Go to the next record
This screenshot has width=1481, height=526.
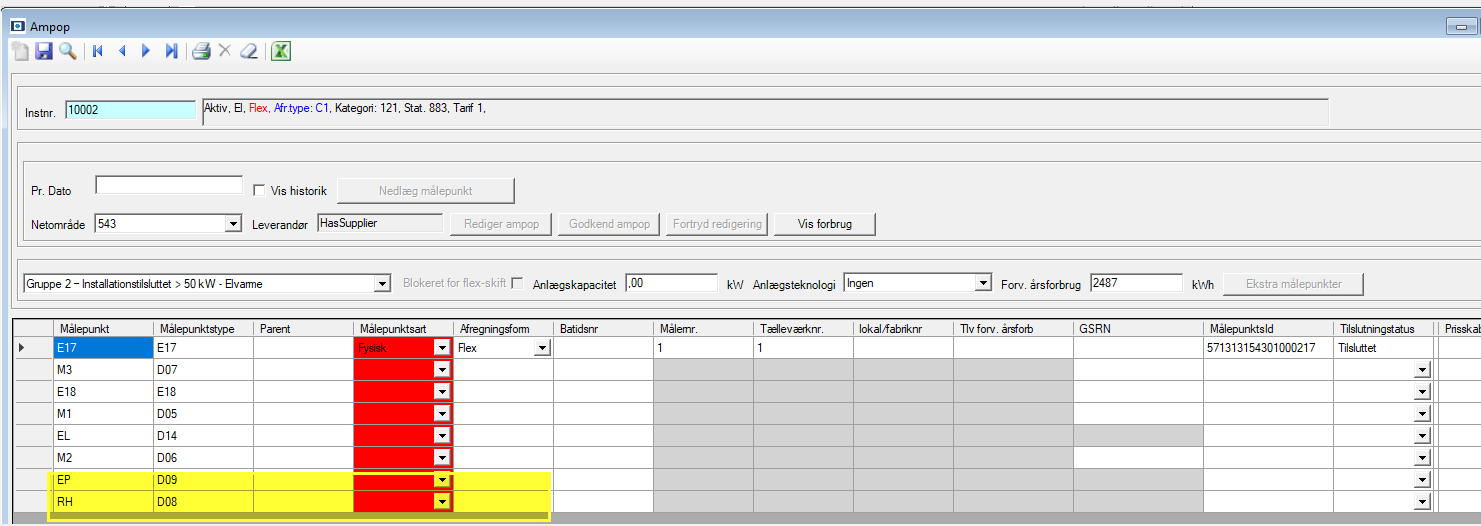tap(146, 51)
